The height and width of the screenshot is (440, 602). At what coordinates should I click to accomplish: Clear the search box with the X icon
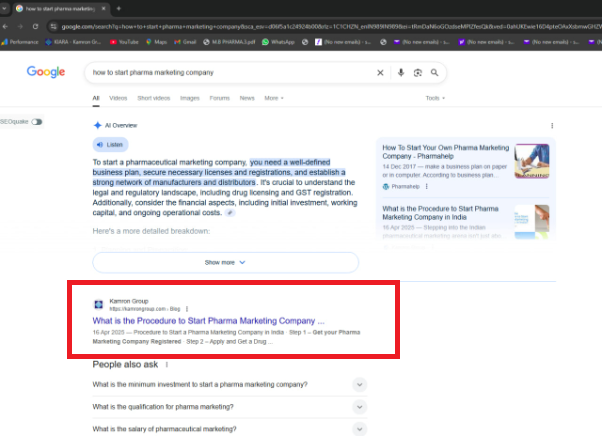(380, 73)
